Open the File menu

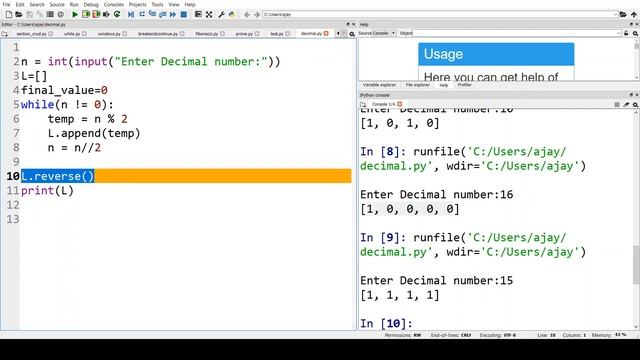click(7, 4)
